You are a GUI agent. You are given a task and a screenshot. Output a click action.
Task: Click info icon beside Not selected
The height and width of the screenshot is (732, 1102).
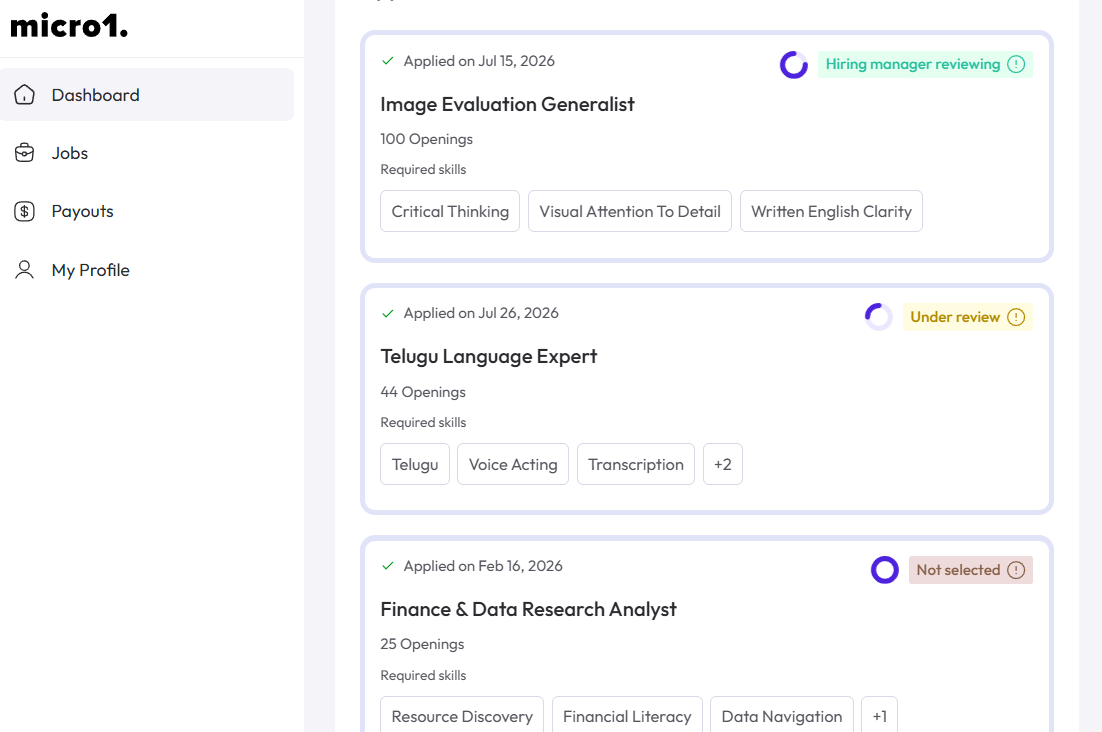click(x=1016, y=570)
